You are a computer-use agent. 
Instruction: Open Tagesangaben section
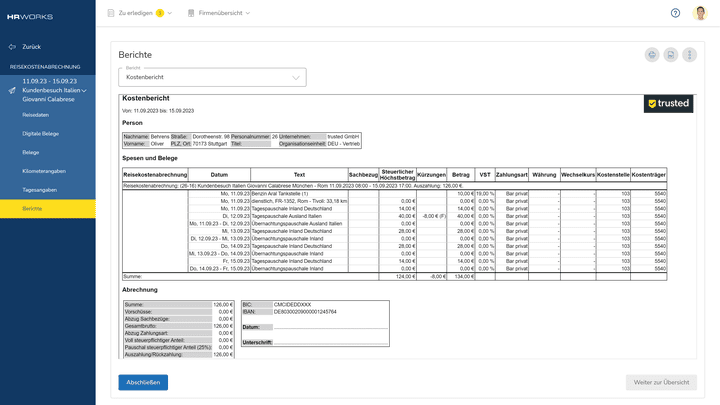tap(39, 189)
